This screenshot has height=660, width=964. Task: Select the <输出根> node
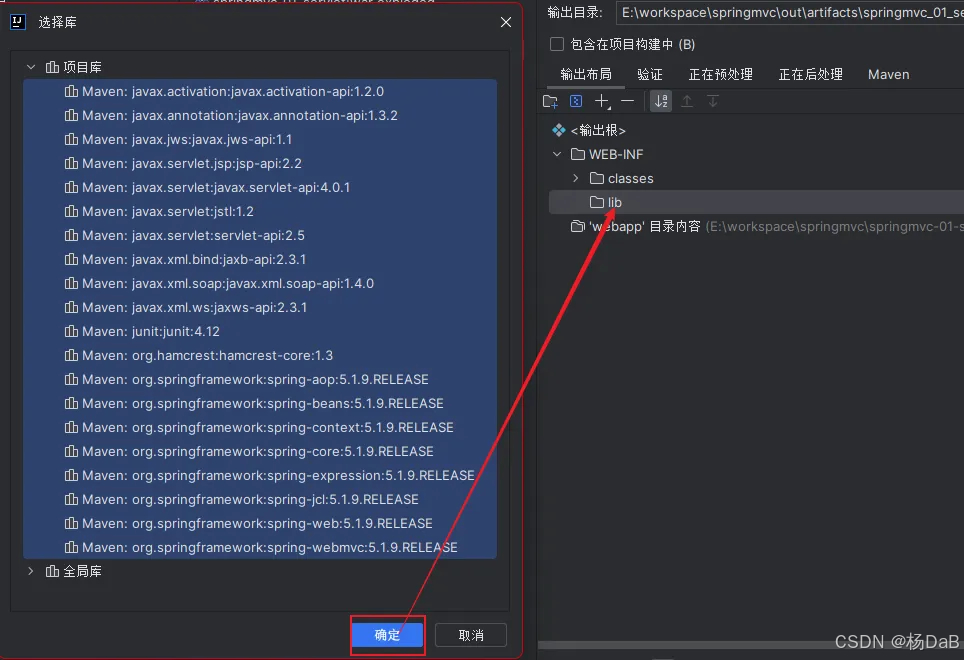598,130
